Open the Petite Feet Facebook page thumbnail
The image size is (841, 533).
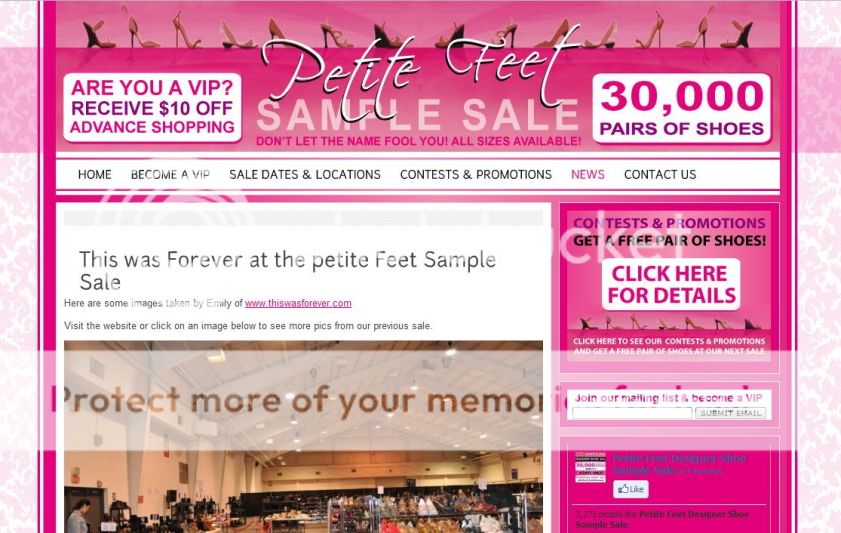[591, 468]
